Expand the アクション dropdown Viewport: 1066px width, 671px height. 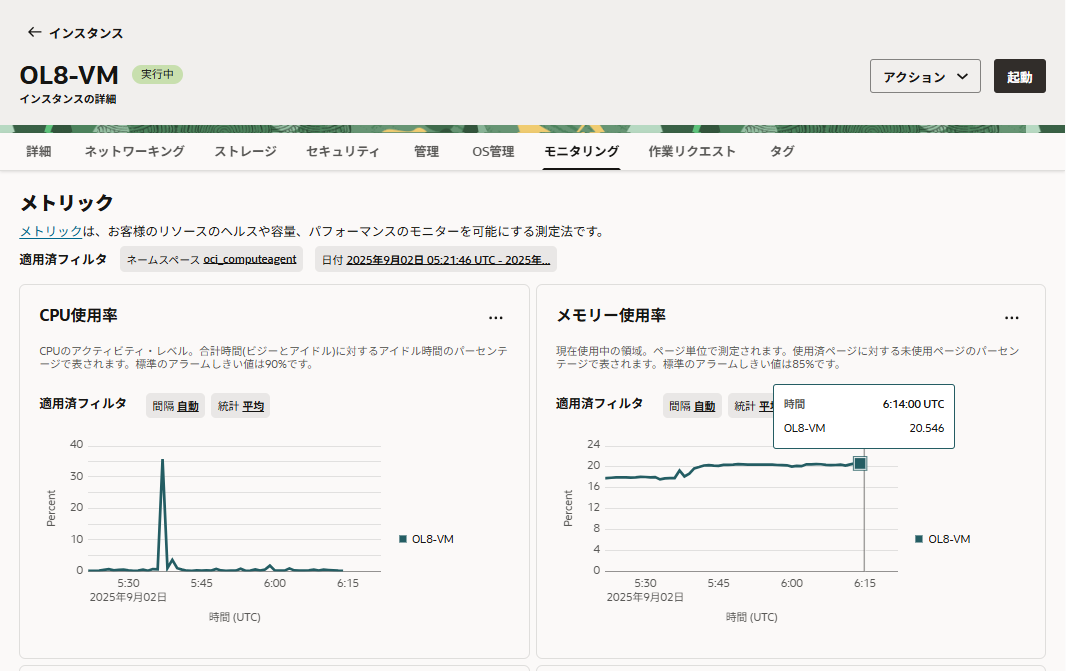924,76
